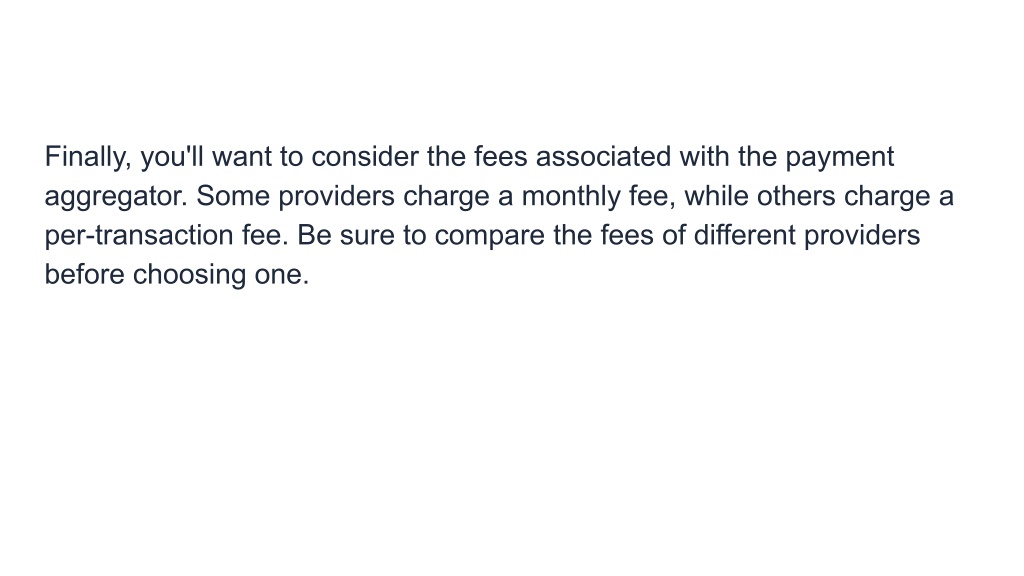
Task: Click the word "consider" in first line
Action: click(x=364, y=157)
